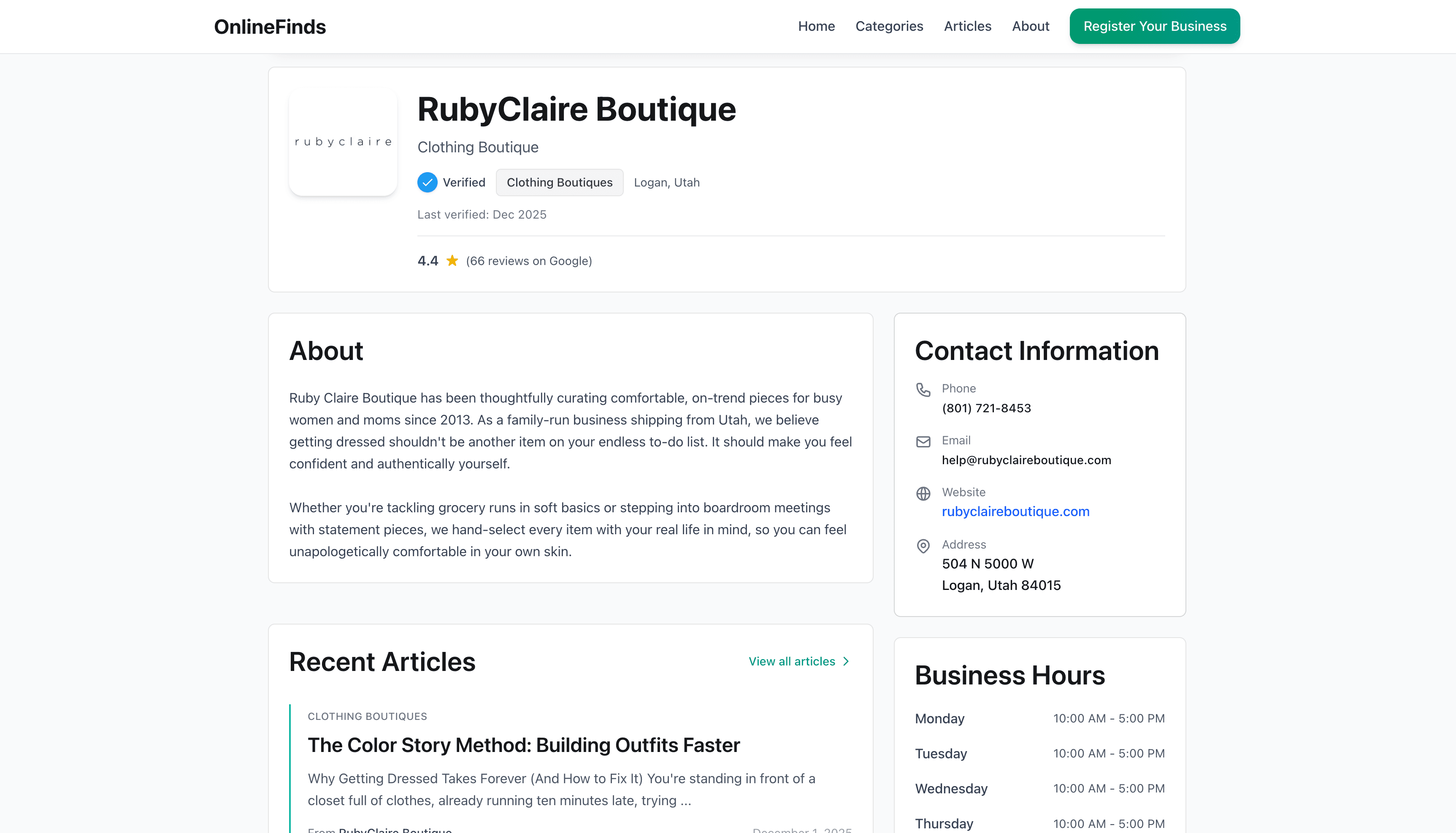The image size is (1456, 833).
Task: Click the phone icon in Contact Information
Action: (923, 389)
